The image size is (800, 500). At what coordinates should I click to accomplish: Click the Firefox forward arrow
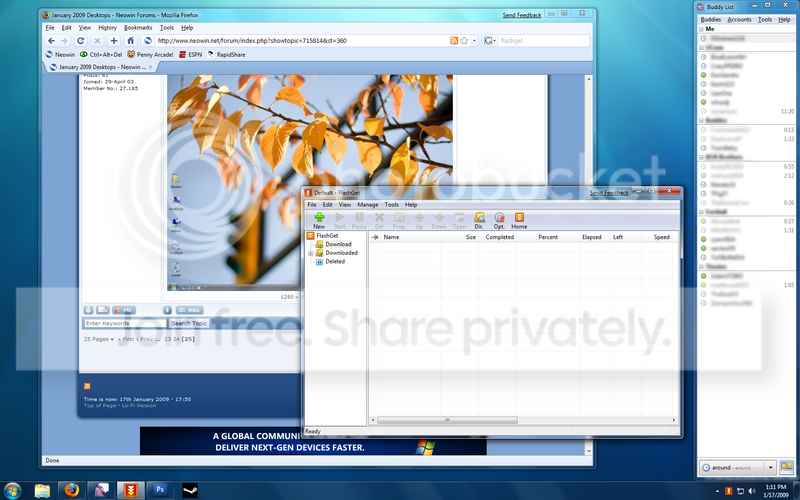(64, 41)
